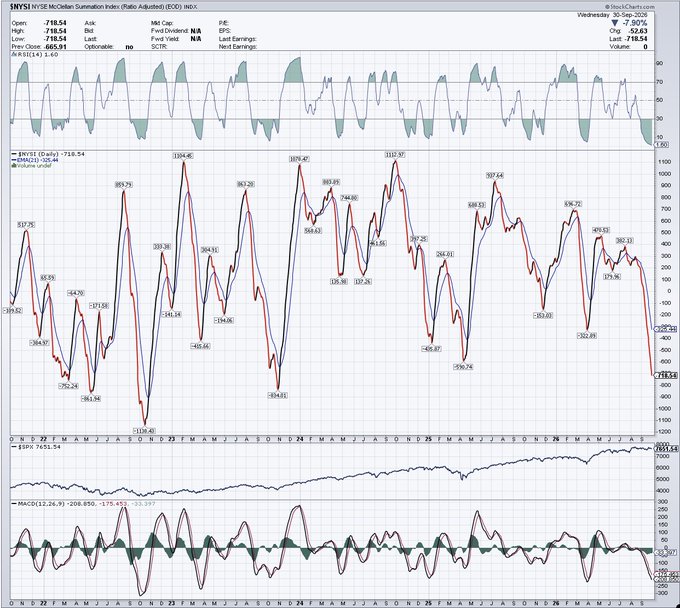The image size is (680, 608).
Task: Click the 382.13 peak label
Action: [x=624, y=240]
